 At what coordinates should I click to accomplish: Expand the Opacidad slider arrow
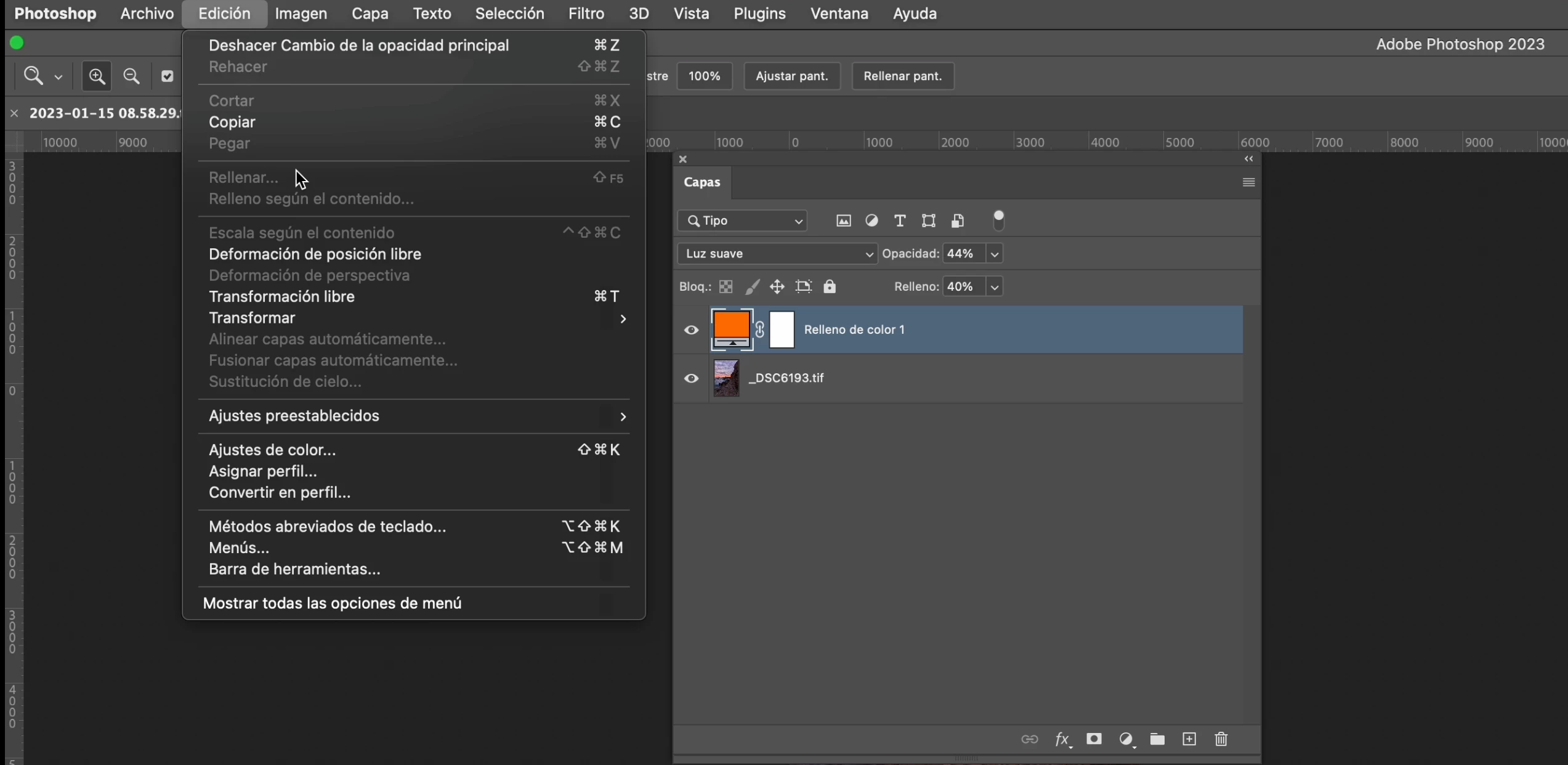pyautogui.click(x=994, y=254)
